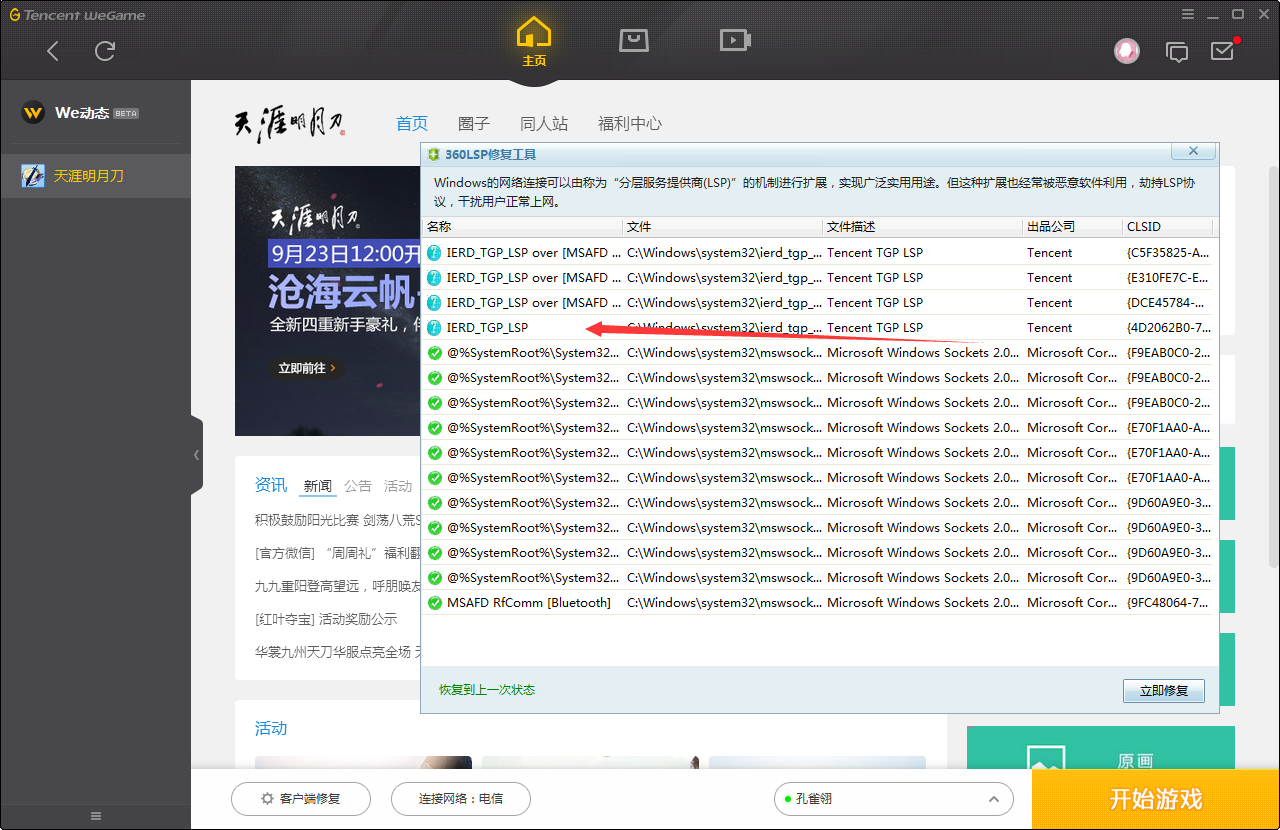
Task: Select We动态 in the sidebar
Action: pos(95,113)
